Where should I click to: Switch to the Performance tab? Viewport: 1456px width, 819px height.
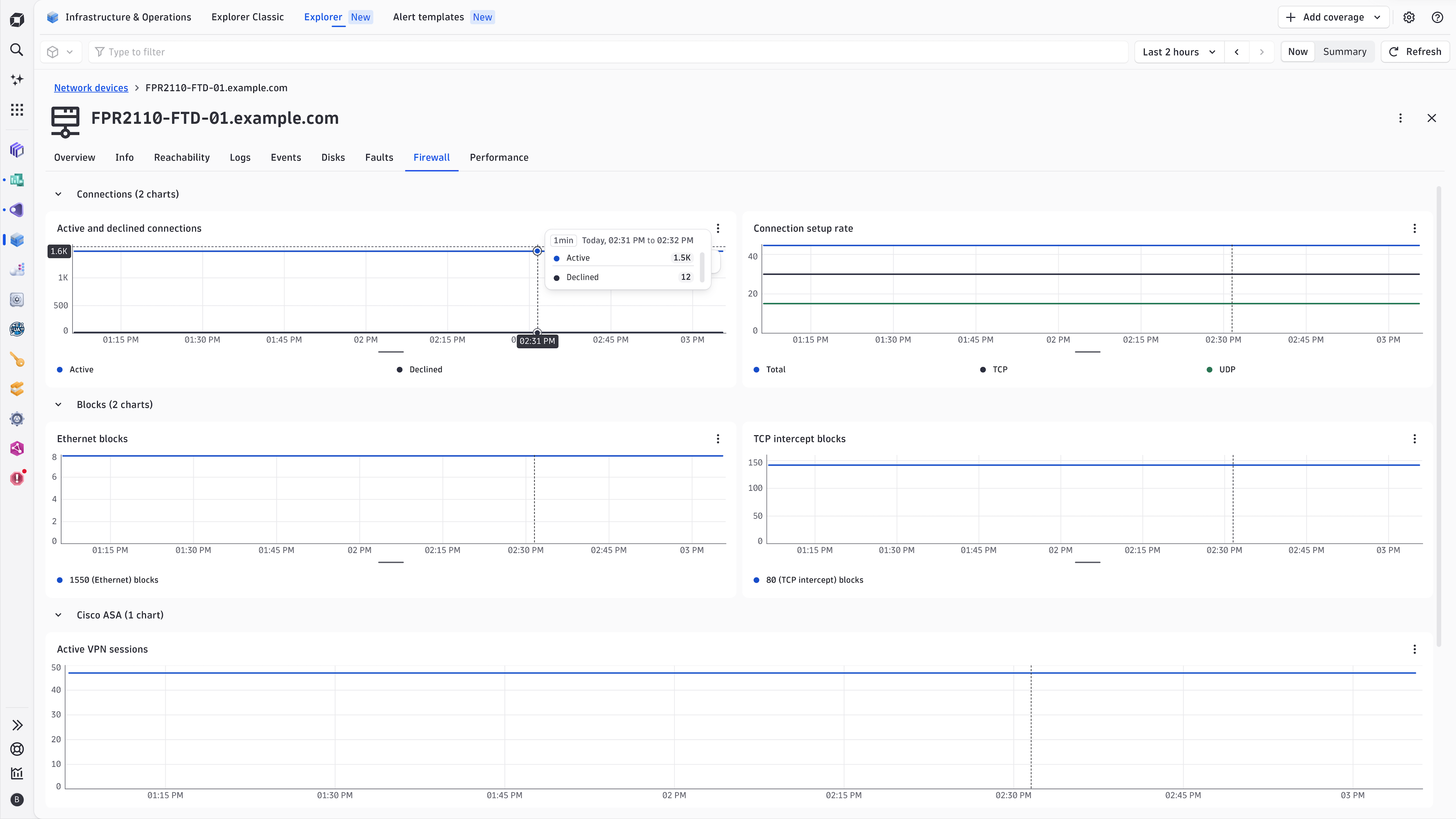(x=499, y=158)
